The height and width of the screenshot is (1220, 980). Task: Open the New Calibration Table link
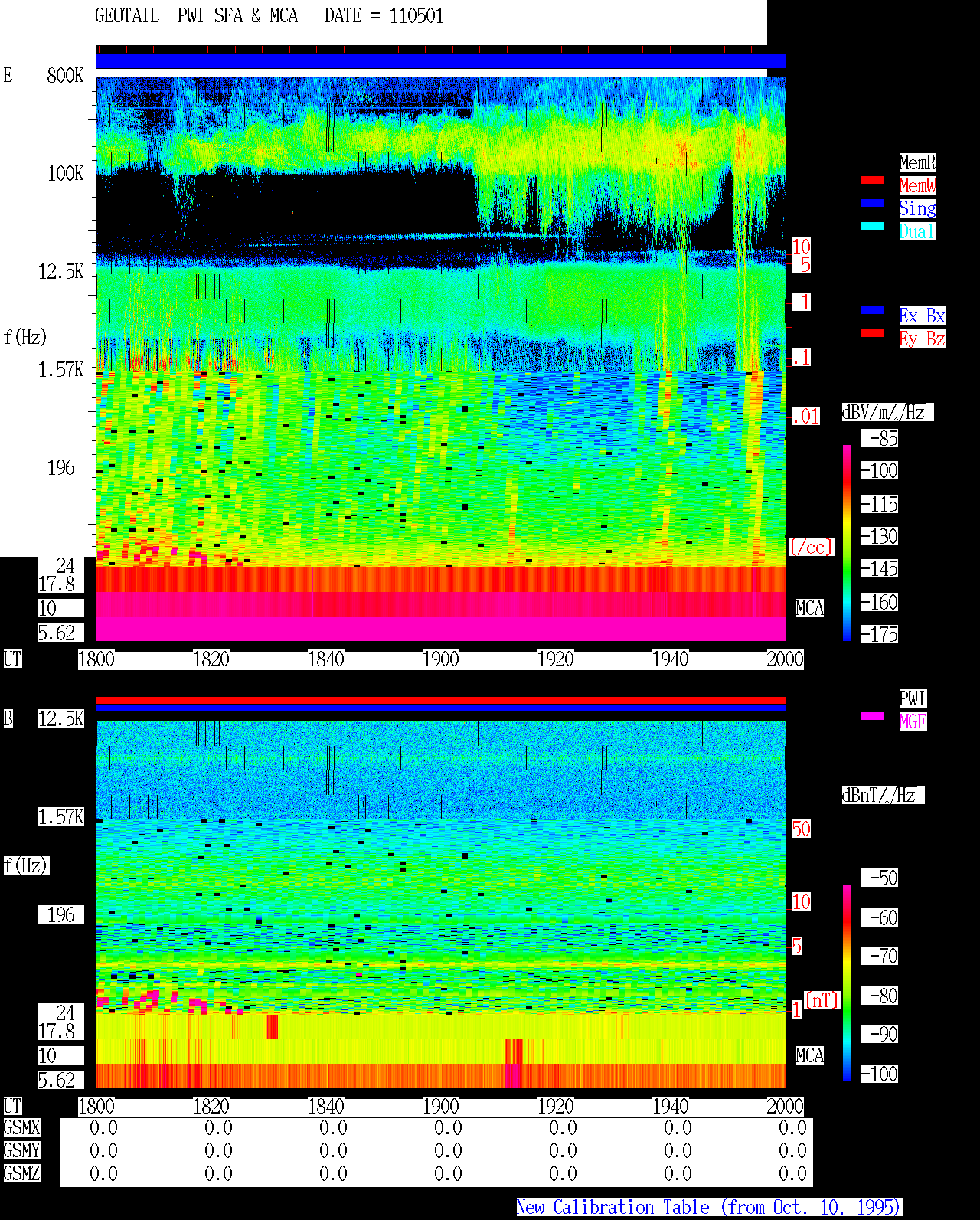[709, 1207]
